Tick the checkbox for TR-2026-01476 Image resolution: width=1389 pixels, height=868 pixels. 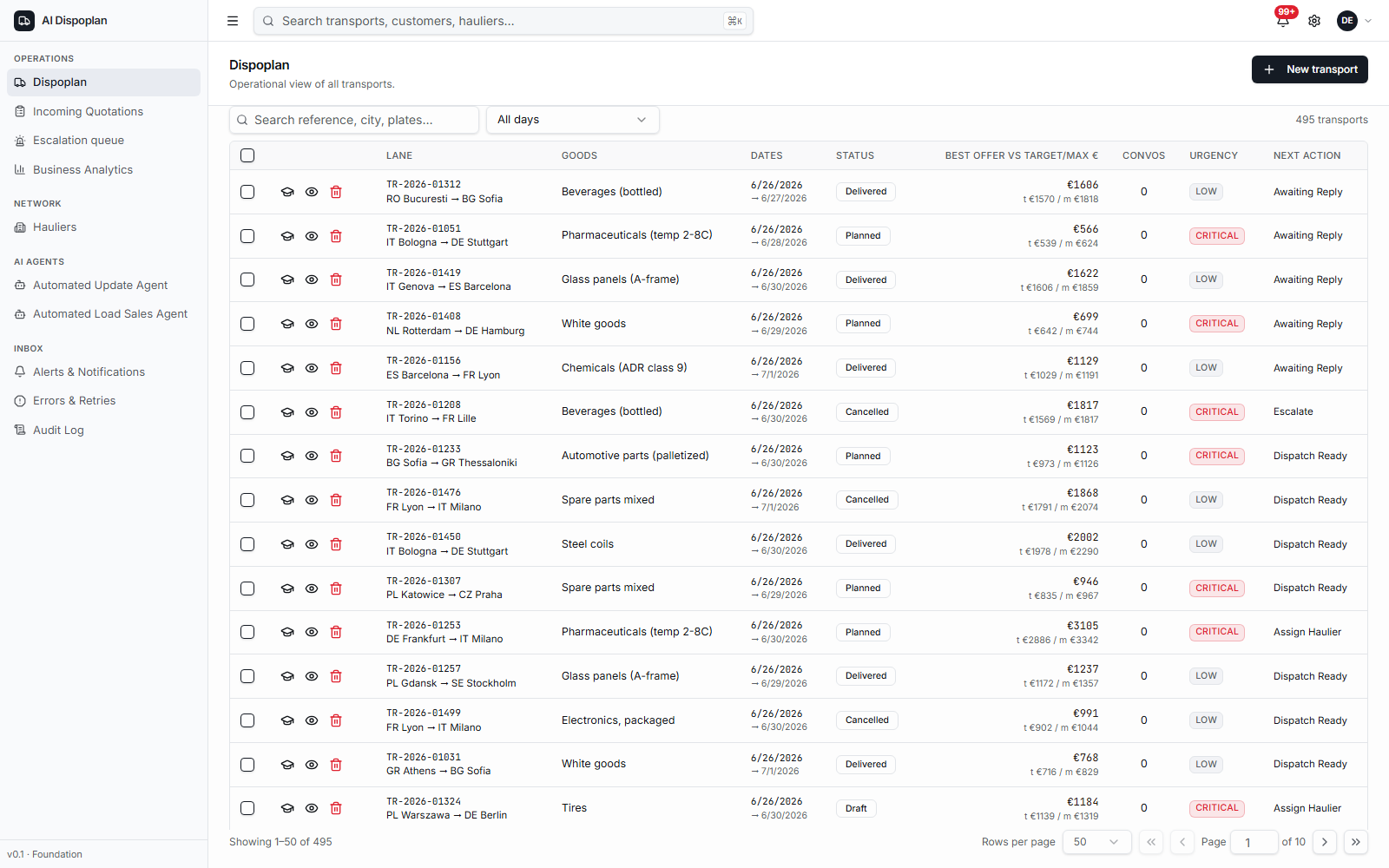click(247, 500)
